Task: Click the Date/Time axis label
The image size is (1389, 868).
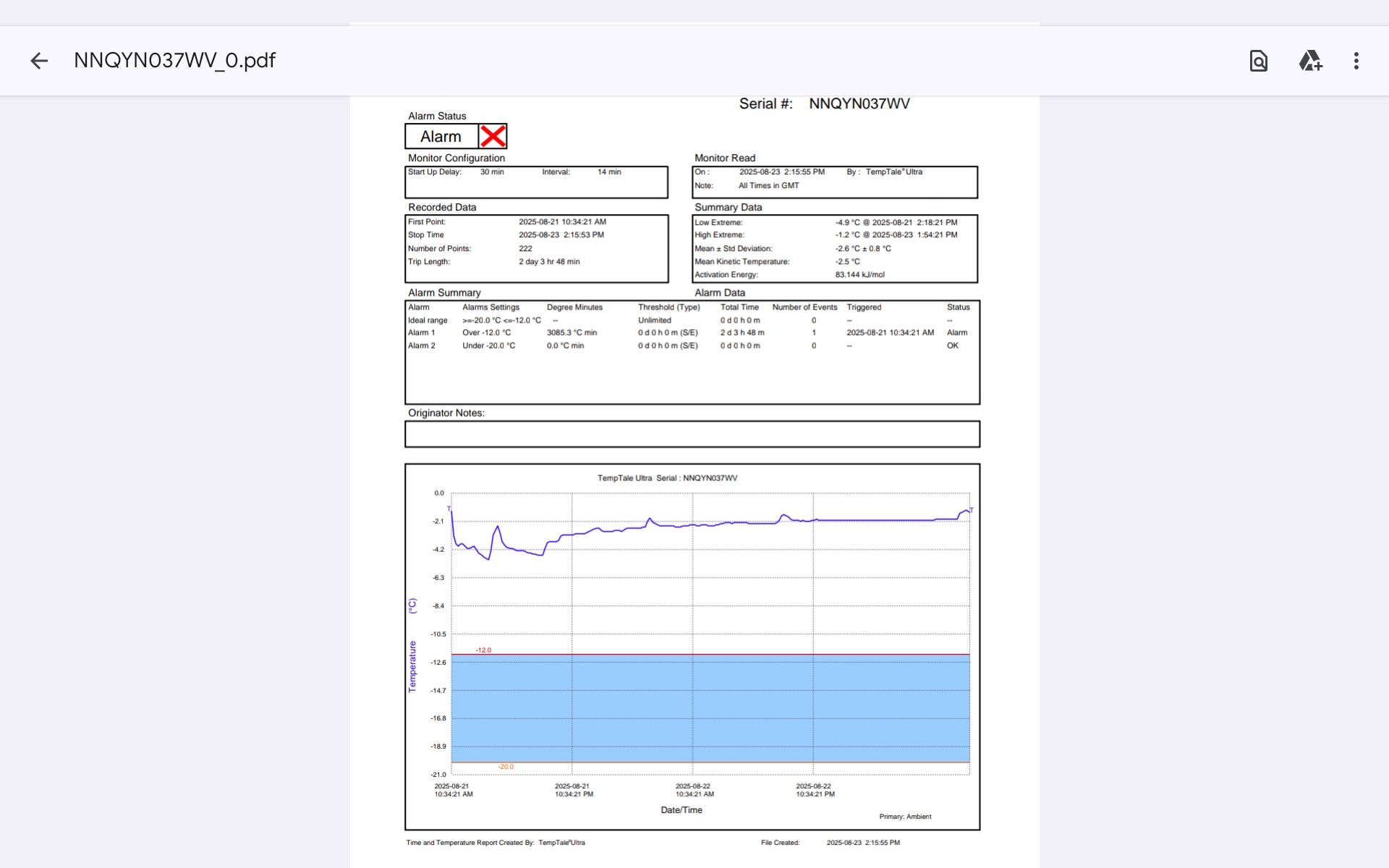Action: 681,810
